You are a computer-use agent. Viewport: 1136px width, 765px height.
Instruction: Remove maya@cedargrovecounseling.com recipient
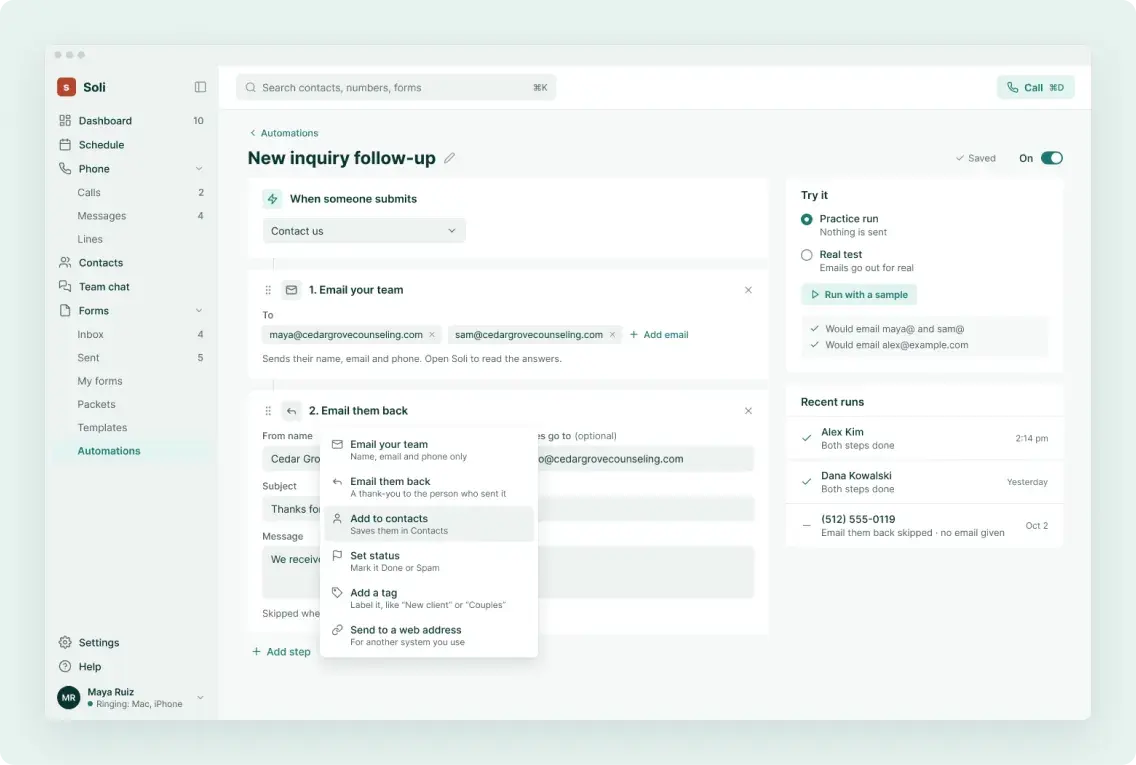(432, 335)
